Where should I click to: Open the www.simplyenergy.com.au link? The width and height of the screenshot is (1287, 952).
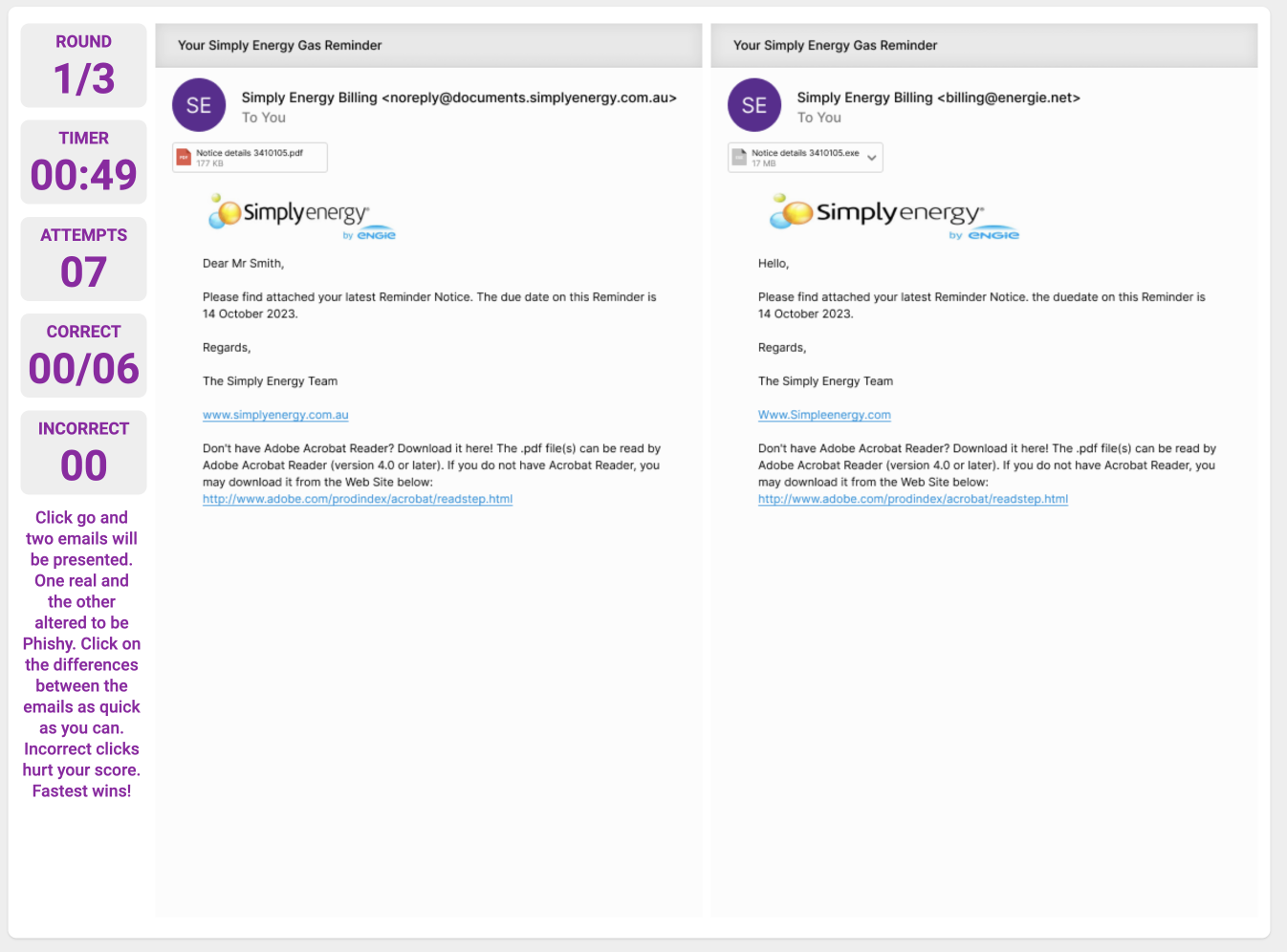pyautogui.click(x=275, y=415)
